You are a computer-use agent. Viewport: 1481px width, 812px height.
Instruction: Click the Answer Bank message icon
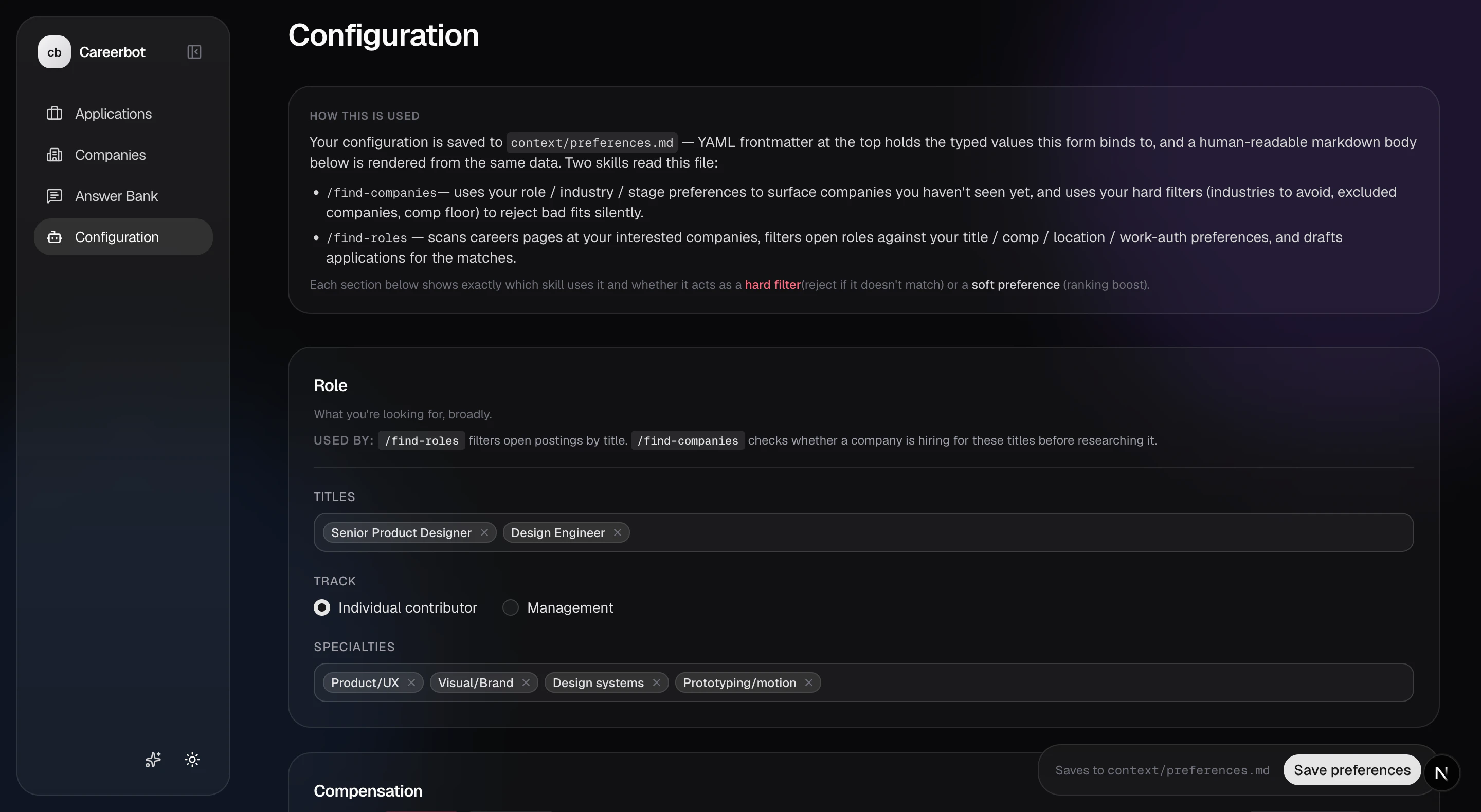click(x=54, y=196)
